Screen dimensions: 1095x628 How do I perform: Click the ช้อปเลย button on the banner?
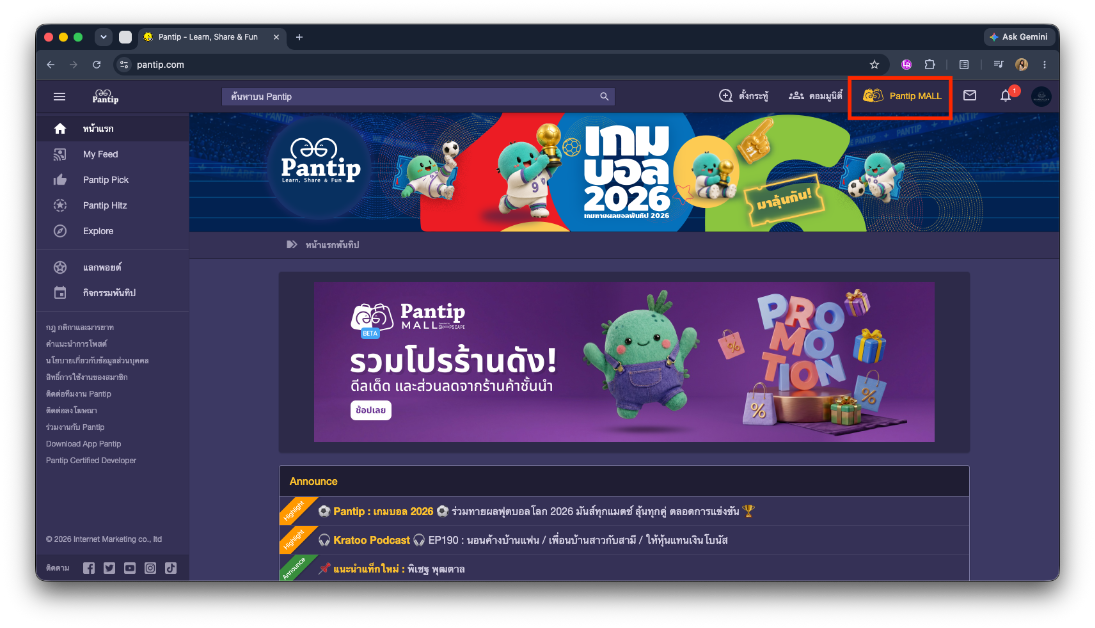(370, 410)
